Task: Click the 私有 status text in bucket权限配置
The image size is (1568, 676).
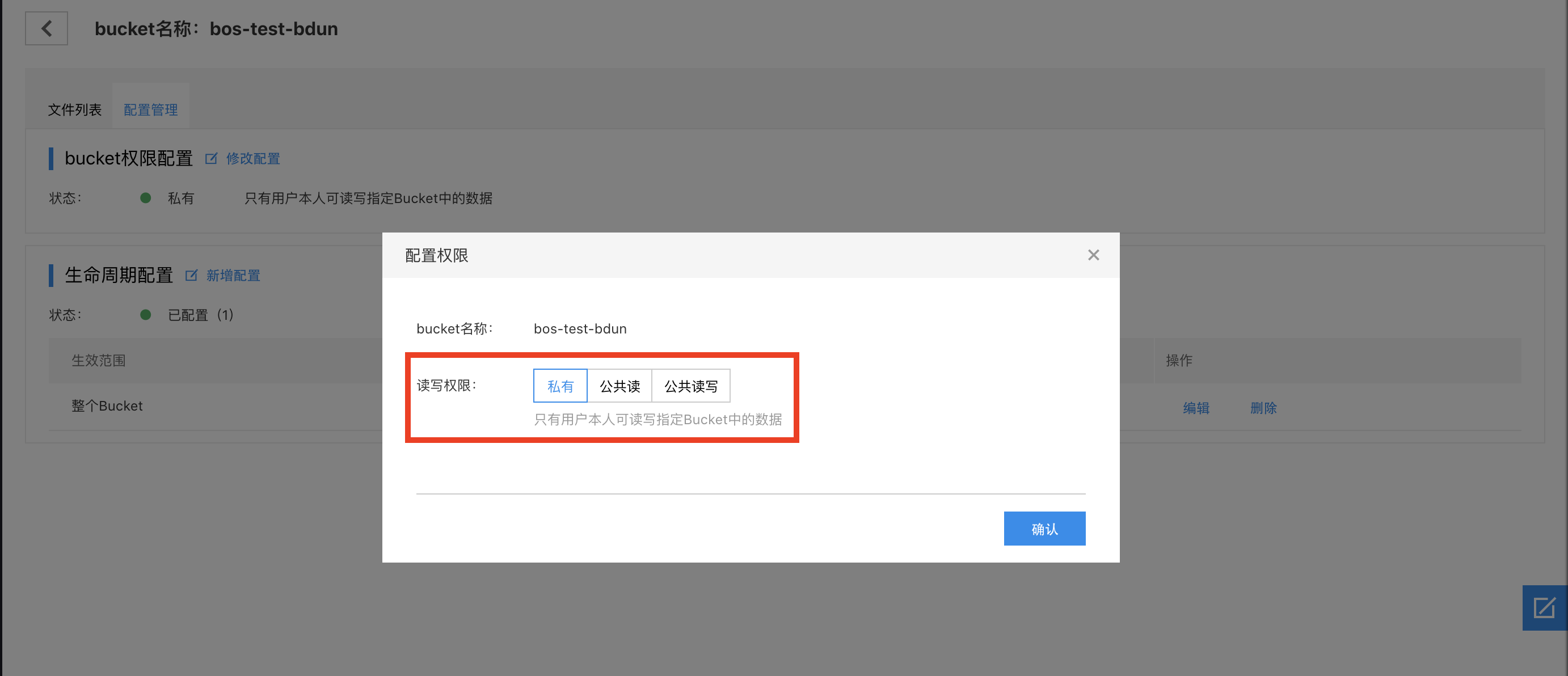Action: coord(181,198)
